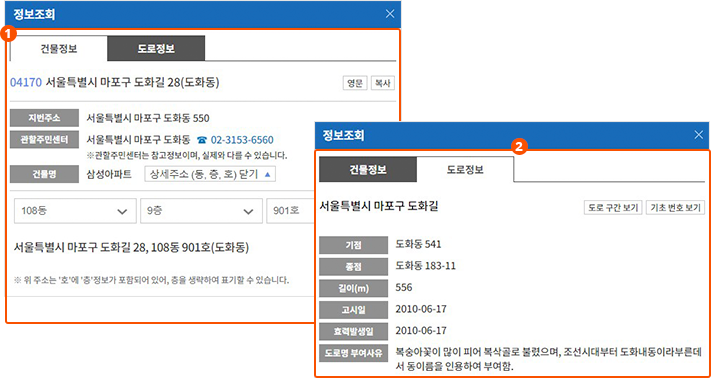The width and height of the screenshot is (711, 378).
Task: Click building name 삼성아파트
Action: (109, 174)
